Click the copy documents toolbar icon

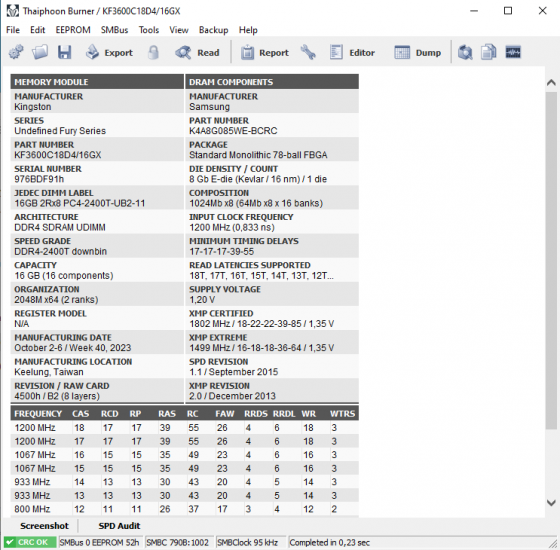[489, 52]
